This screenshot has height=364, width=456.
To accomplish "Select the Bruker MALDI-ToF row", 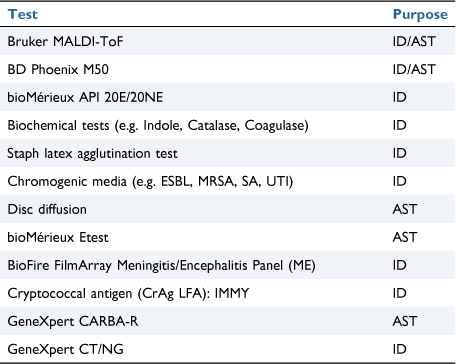I will (228, 41).
